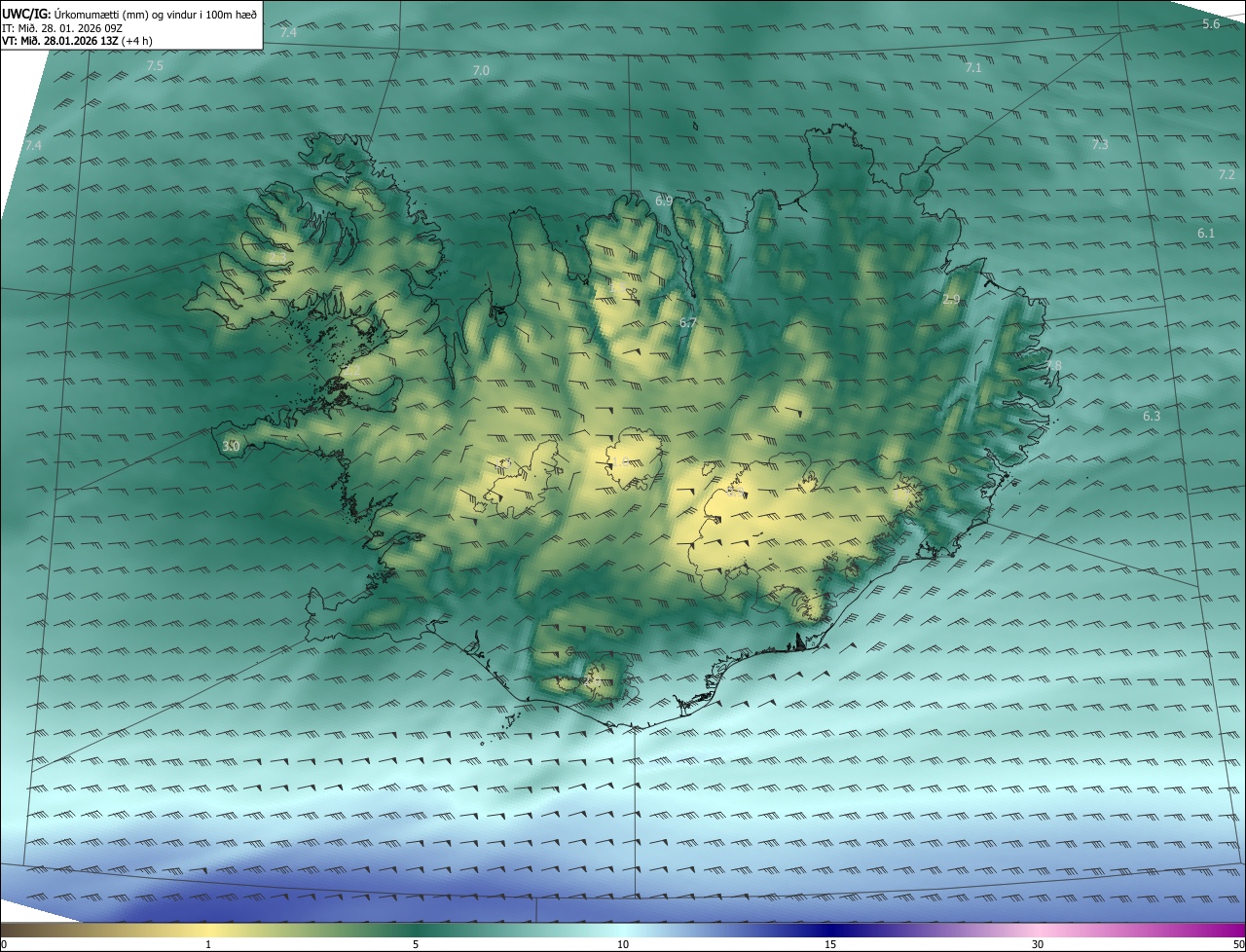Click the 0 tick label on the colour scale
This screenshot has height=952, width=1246.
point(4,944)
